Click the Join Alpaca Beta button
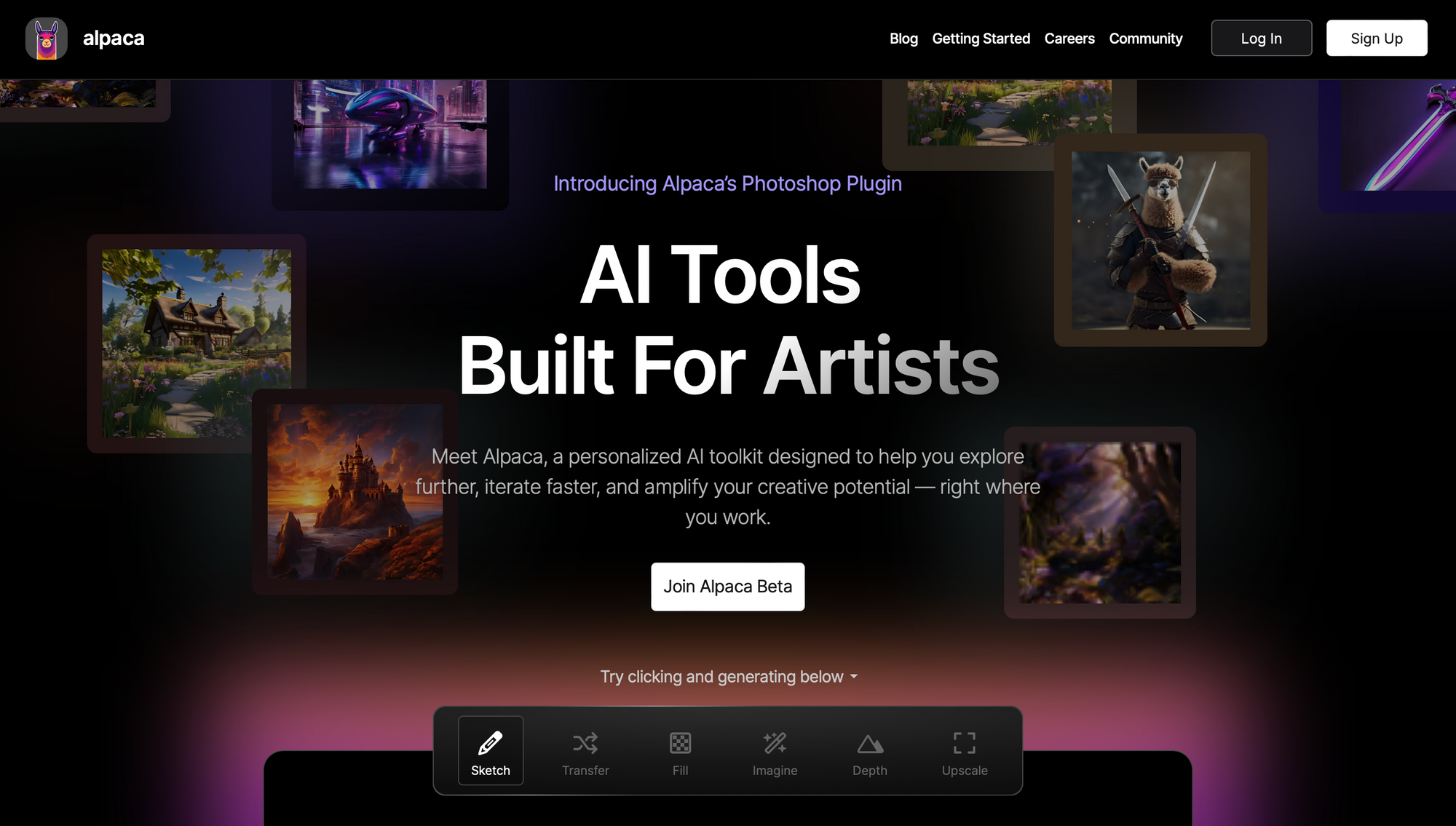Screen dimensions: 1456x826 point(727,587)
